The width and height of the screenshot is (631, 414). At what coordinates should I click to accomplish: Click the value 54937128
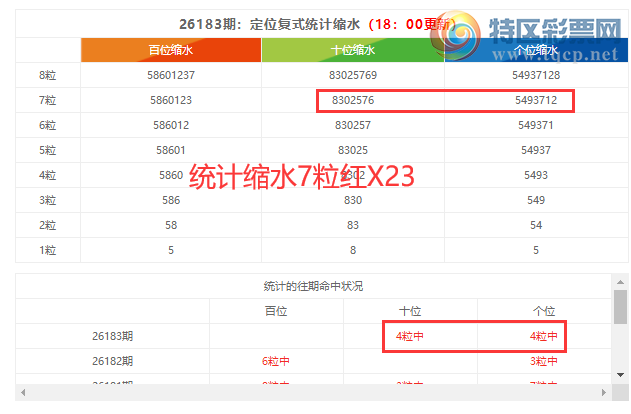coord(536,75)
